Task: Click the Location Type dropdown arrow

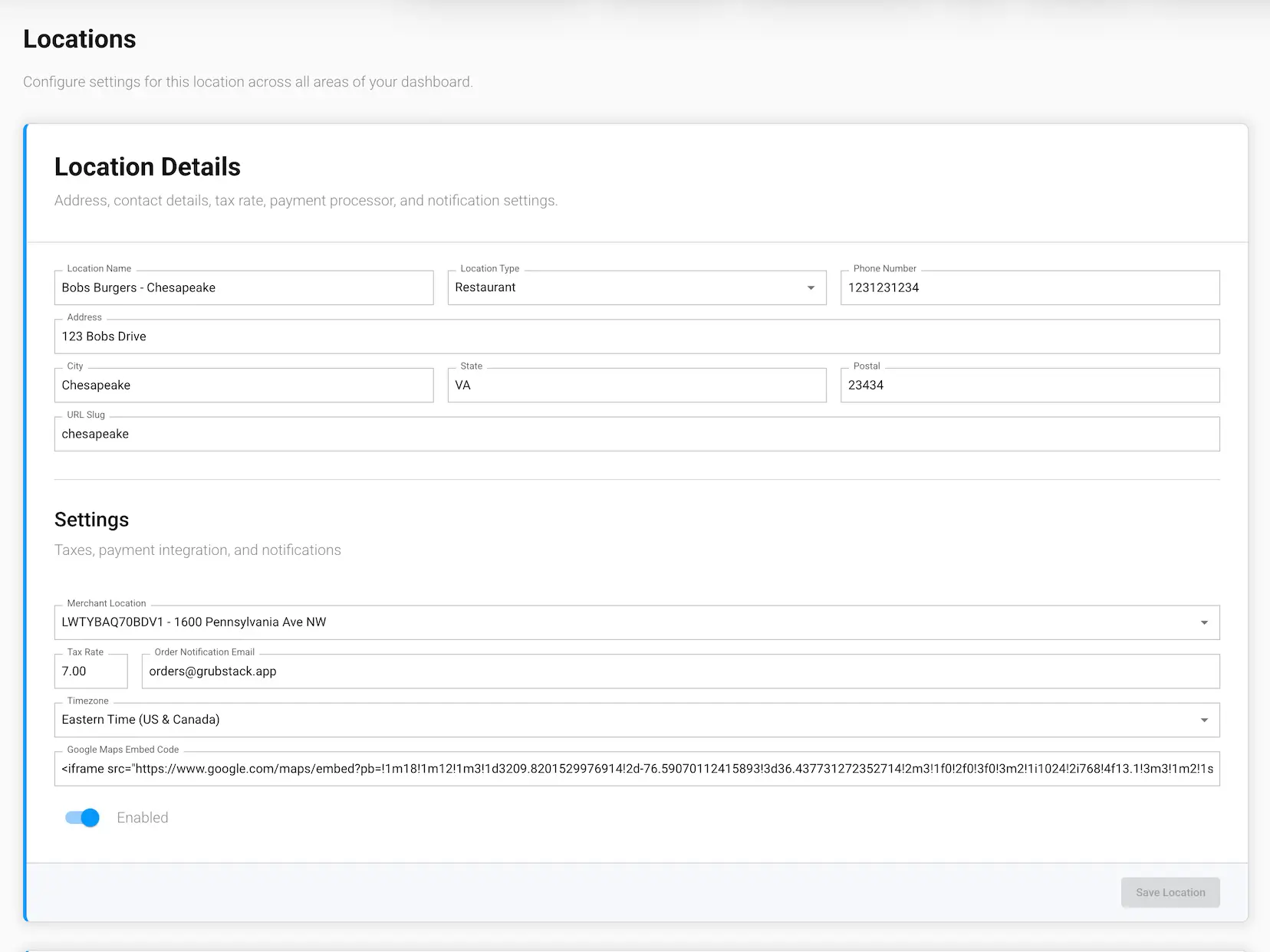Action: pyautogui.click(x=811, y=288)
